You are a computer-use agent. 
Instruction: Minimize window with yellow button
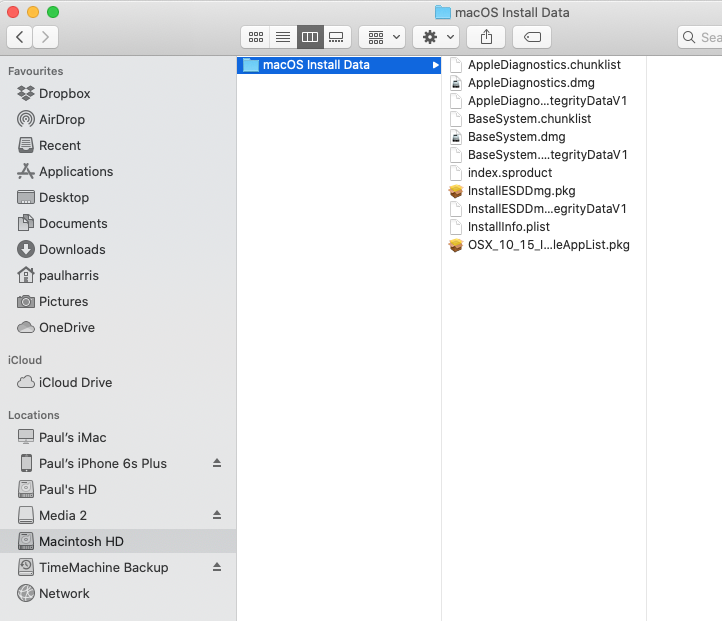[x=33, y=12]
